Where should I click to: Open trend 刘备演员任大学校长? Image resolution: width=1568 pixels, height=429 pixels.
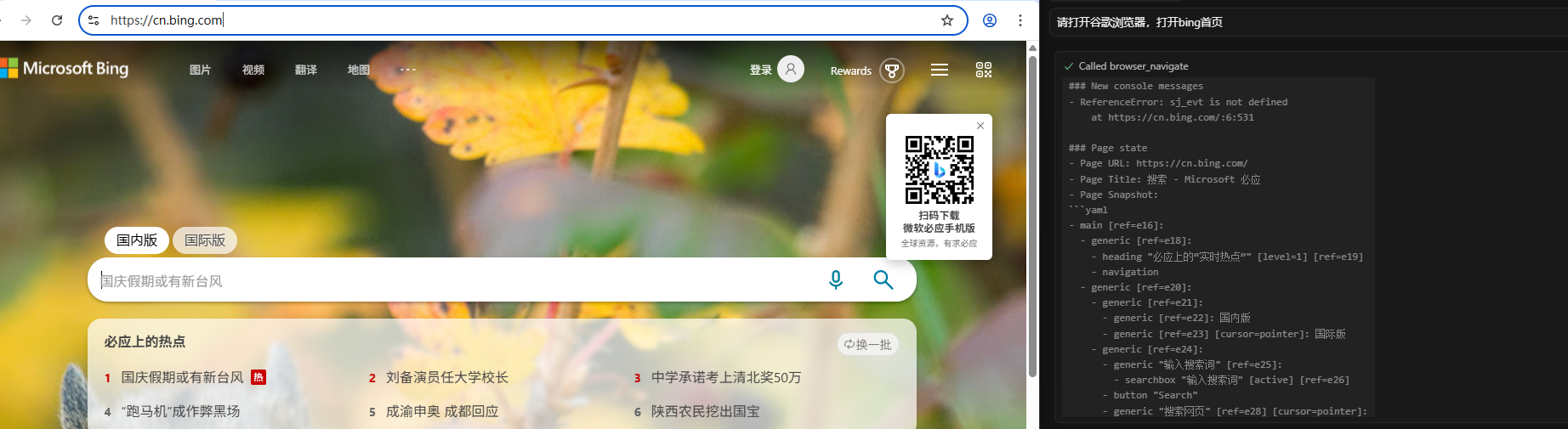[x=447, y=377]
